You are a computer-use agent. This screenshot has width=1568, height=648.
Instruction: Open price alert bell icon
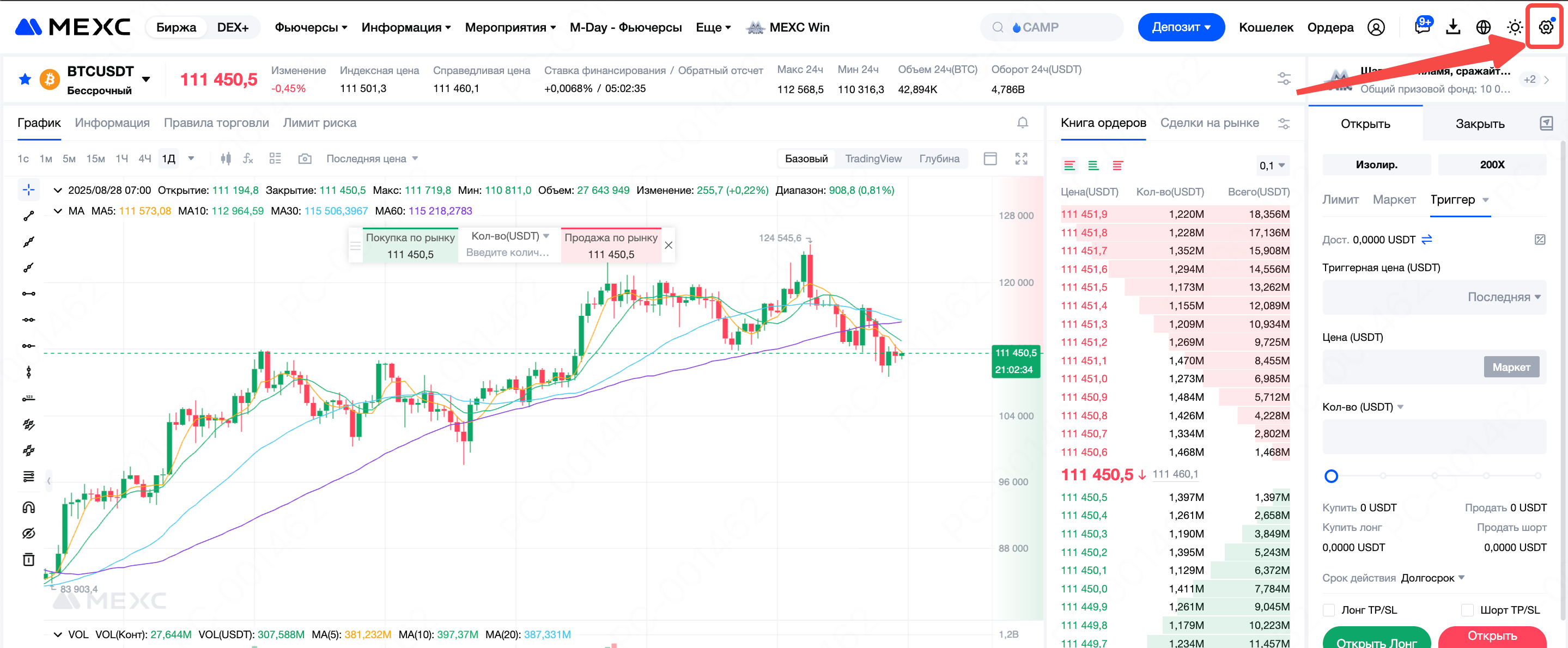tap(1023, 123)
